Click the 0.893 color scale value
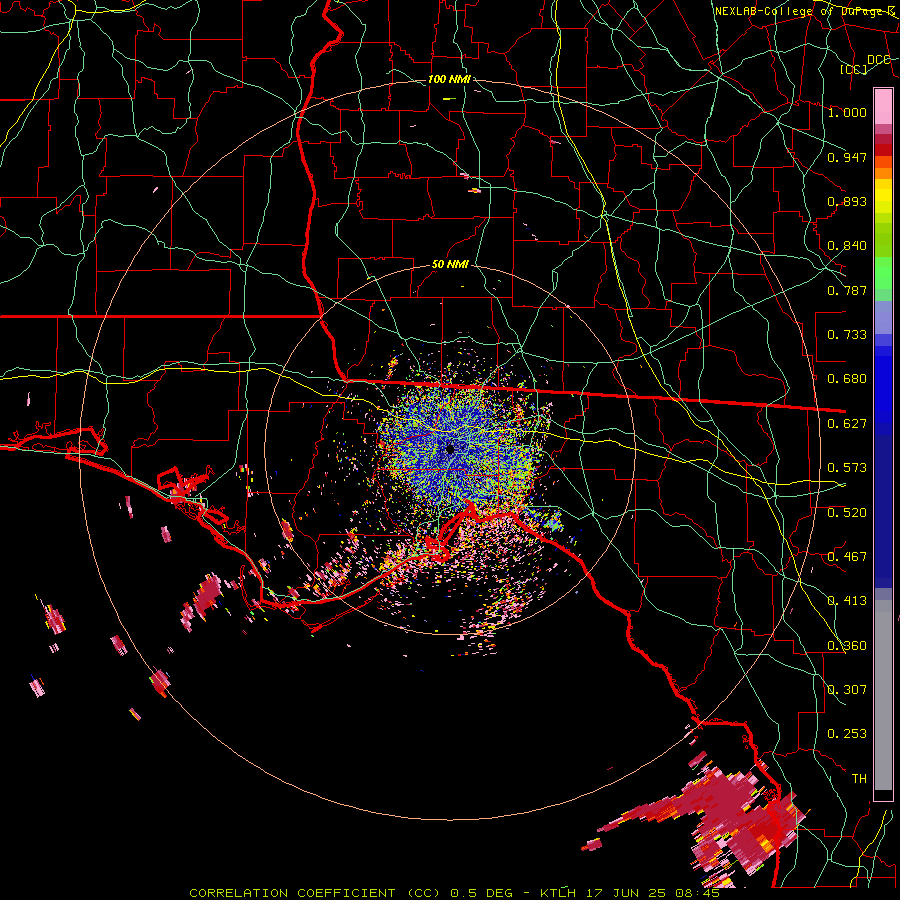Image resolution: width=900 pixels, height=900 pixels. point(847,201)
